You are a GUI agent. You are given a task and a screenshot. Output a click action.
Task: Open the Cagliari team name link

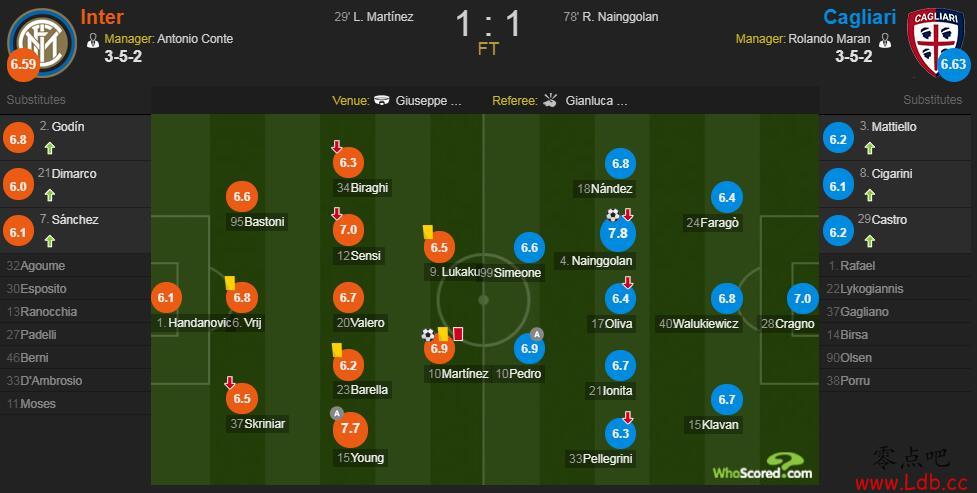(859, 17)
